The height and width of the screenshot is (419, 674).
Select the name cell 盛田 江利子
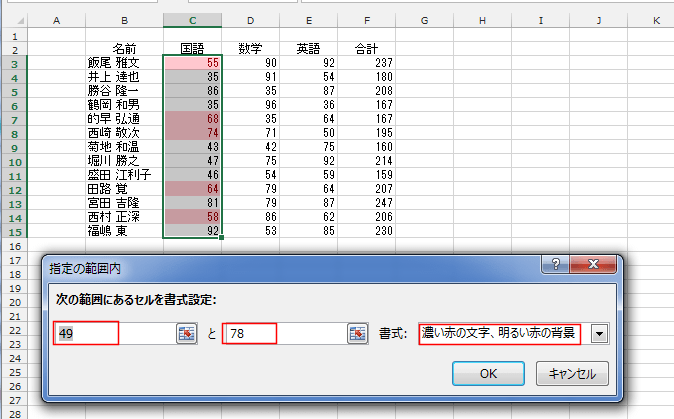124,175
